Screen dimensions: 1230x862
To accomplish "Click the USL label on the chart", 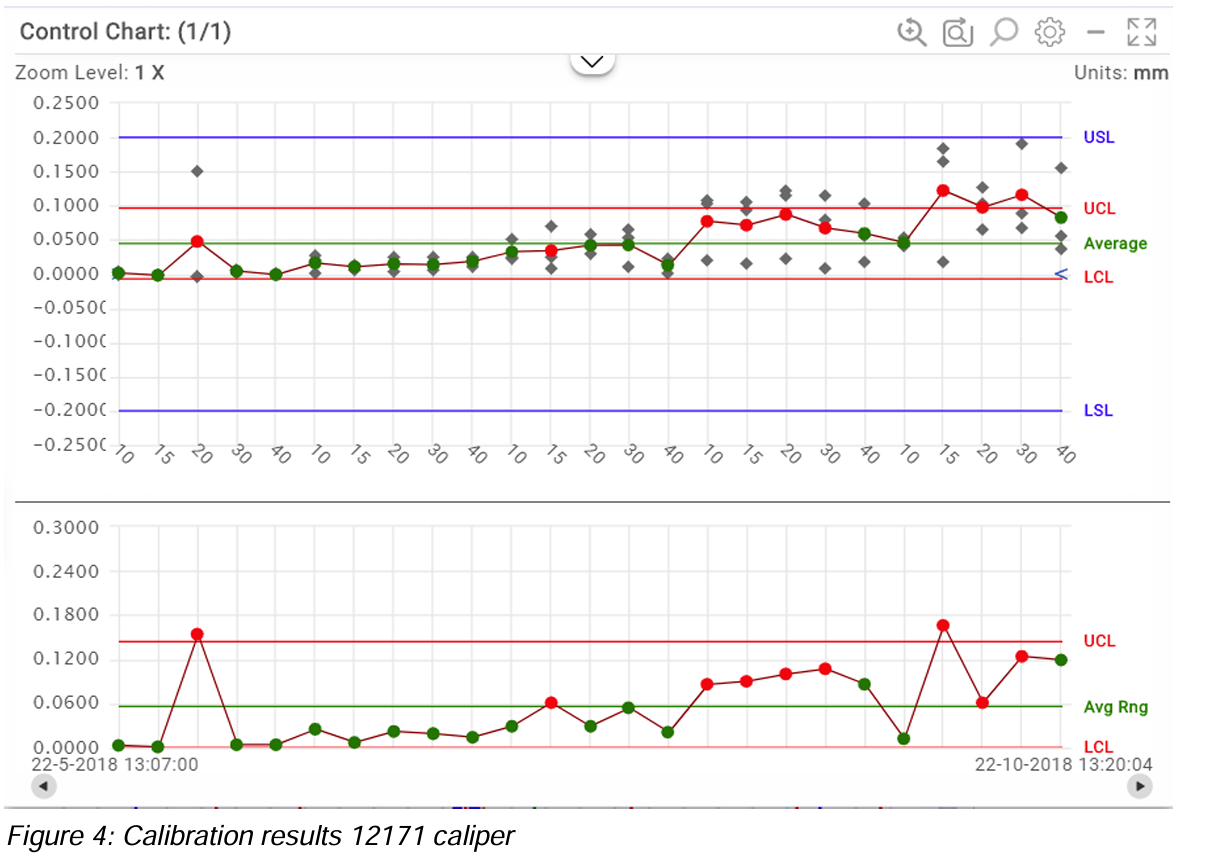I will coord(1098,138).
